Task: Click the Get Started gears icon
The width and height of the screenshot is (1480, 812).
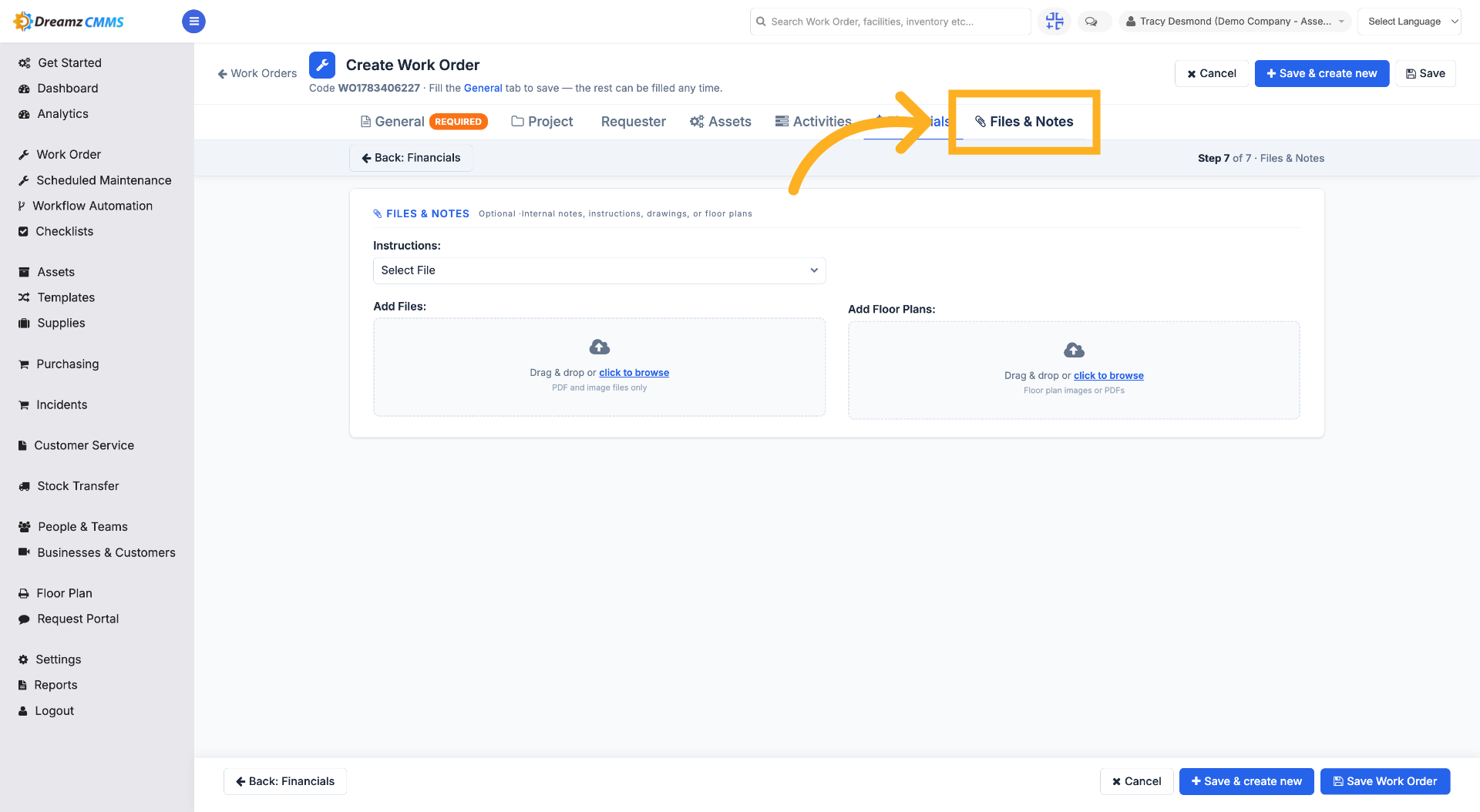Action: [x=24, y=63]
